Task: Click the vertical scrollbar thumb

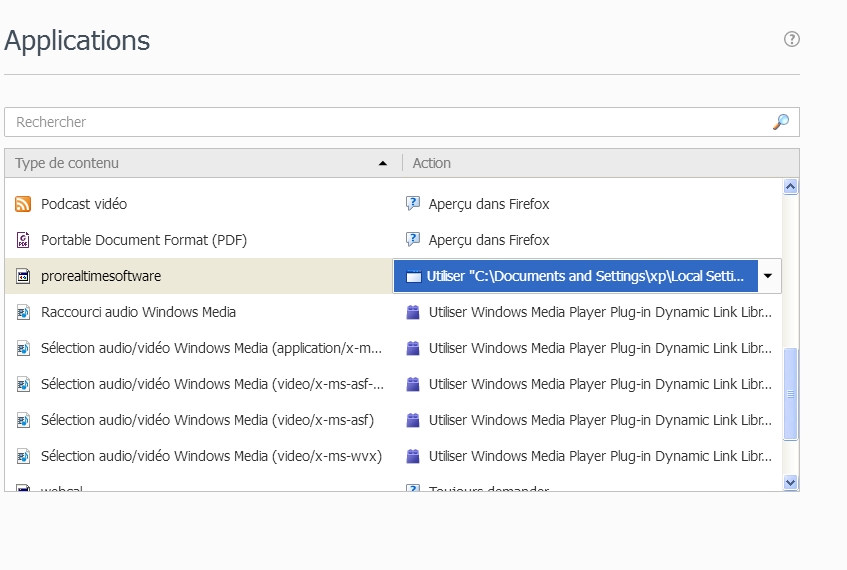Action: 791,394
